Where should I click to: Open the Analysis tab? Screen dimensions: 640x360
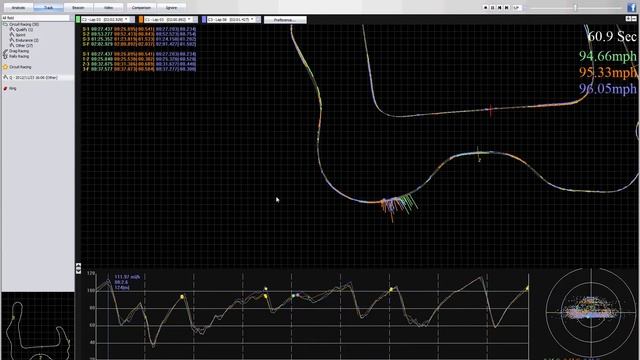coord(18,7)
